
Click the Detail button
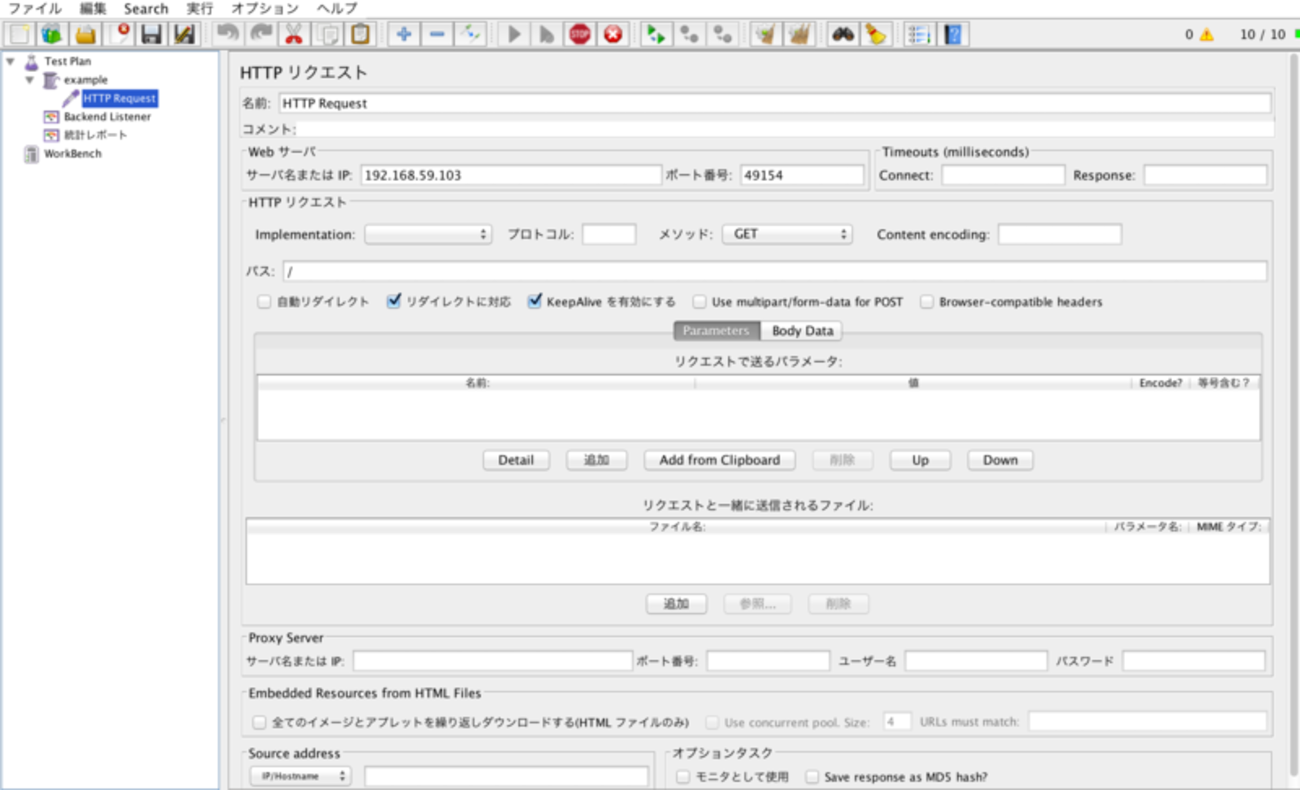516,460
